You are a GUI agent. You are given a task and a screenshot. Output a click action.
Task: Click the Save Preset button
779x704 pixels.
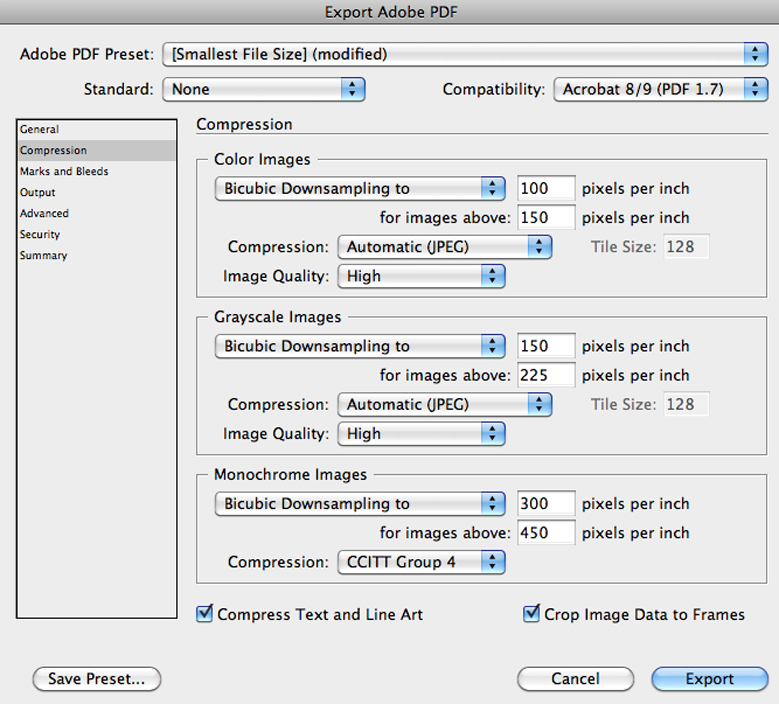(x=97, y=679)
